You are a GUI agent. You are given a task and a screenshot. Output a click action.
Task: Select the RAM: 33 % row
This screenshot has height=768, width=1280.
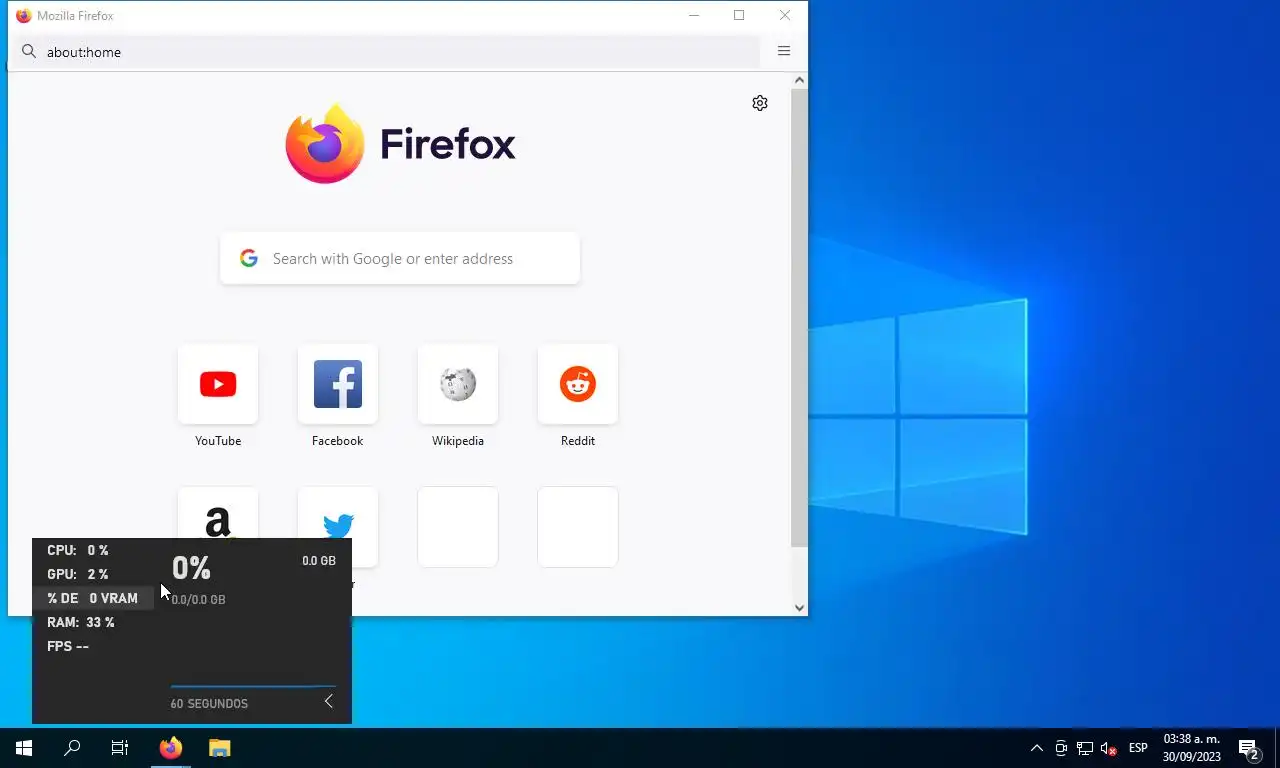pos(93,622)
